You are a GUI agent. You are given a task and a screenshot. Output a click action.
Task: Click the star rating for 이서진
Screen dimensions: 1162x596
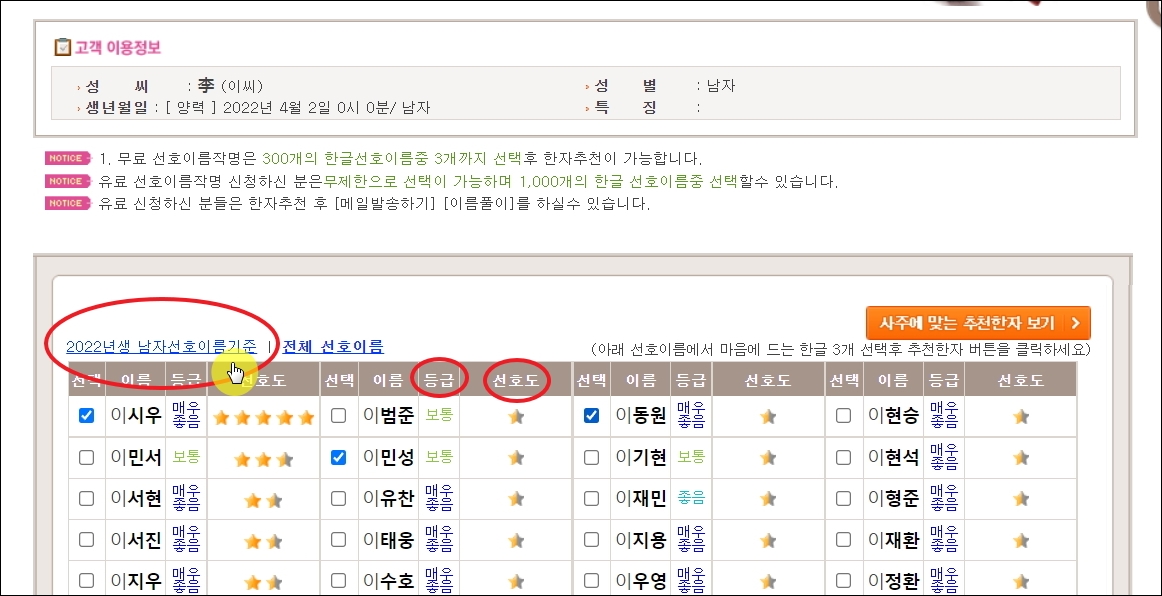coord(264,542)
